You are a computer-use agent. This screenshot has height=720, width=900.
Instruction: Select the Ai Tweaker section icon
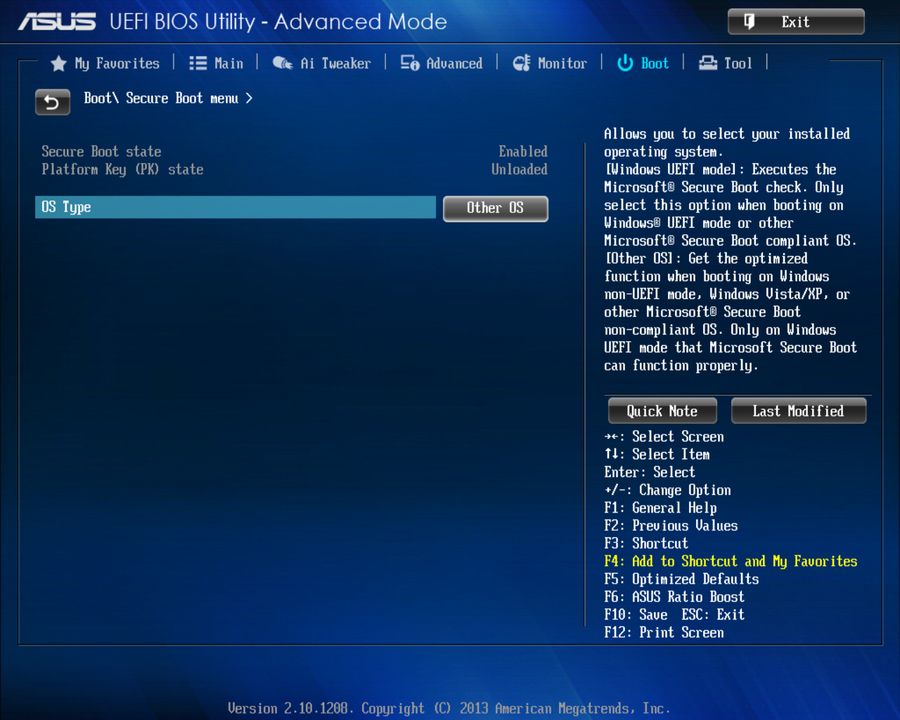pos(284,62)
